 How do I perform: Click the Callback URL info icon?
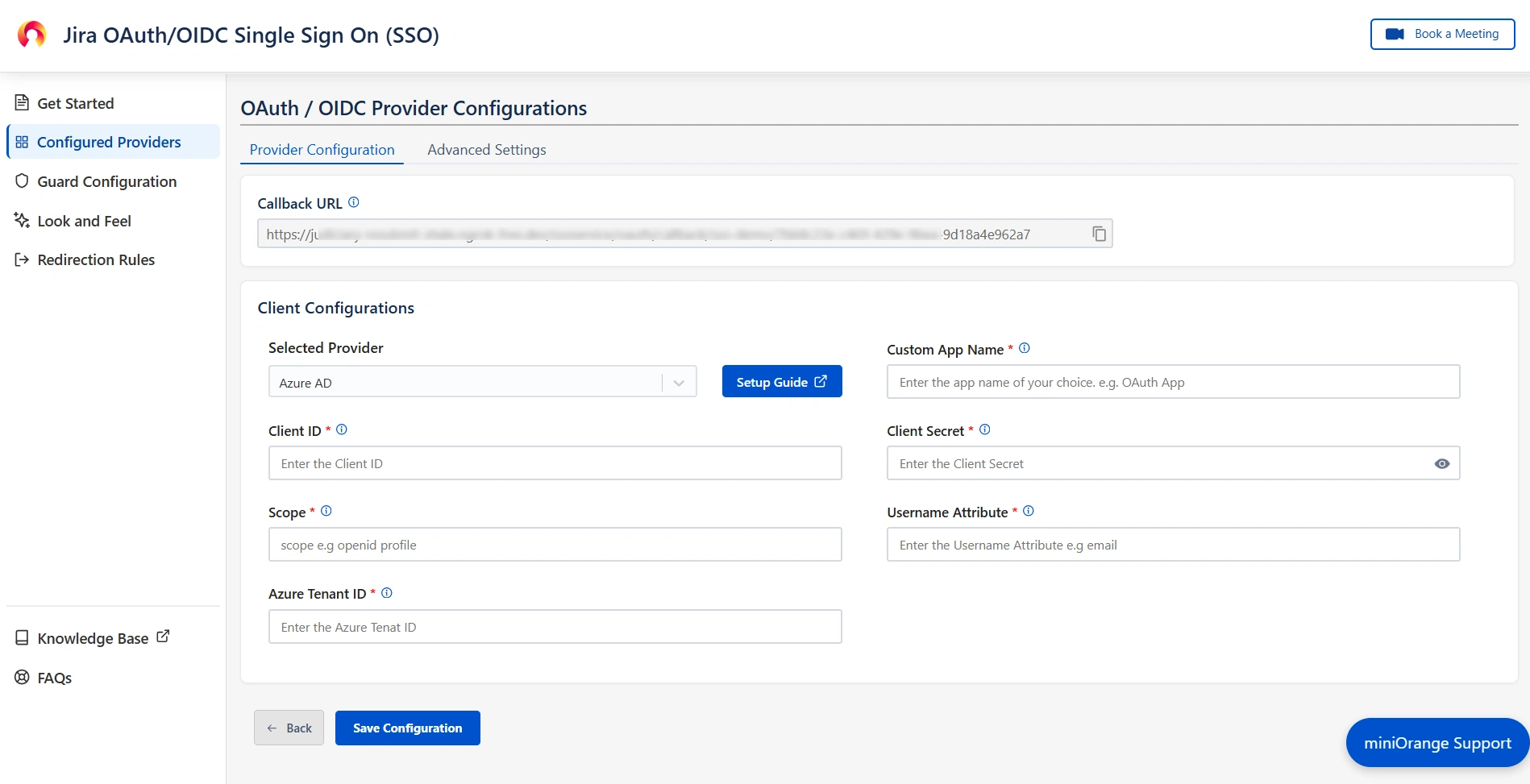coord(353,202)
